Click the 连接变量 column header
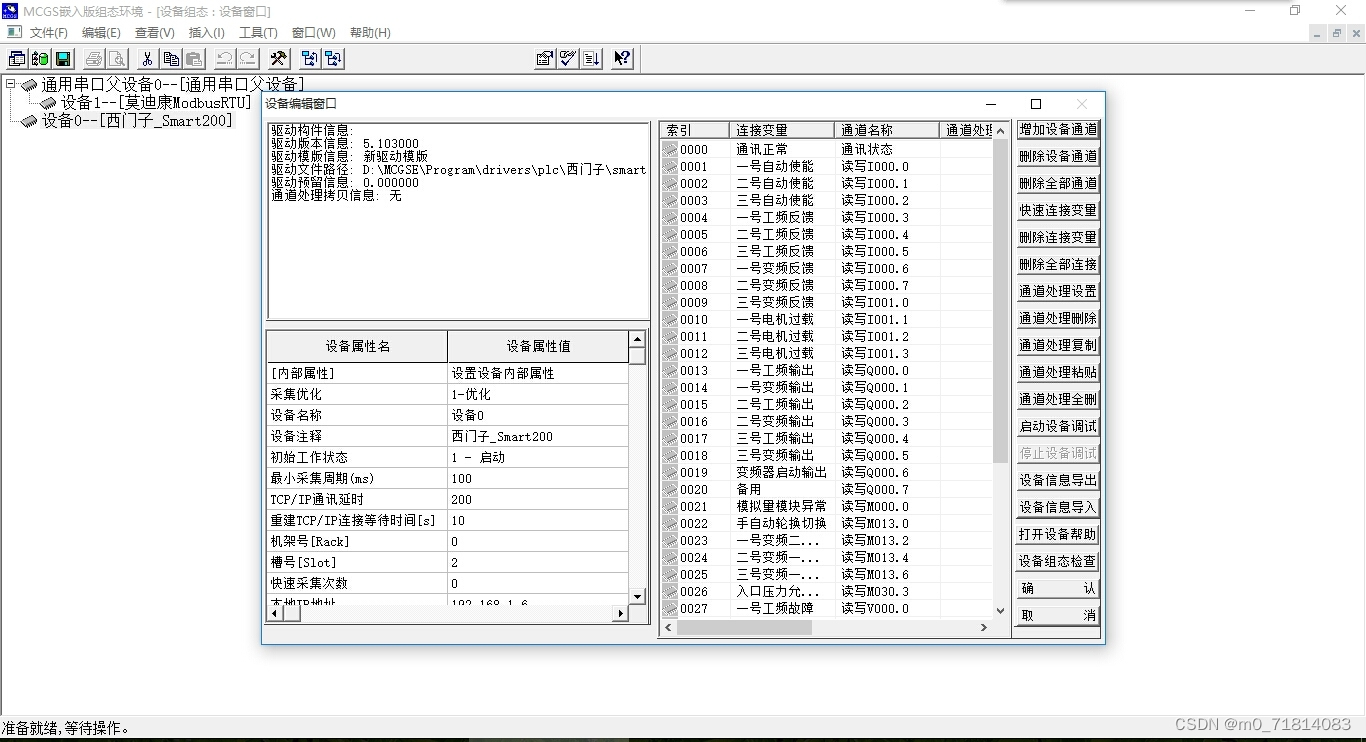1366x742 pixels. point(783,130)
